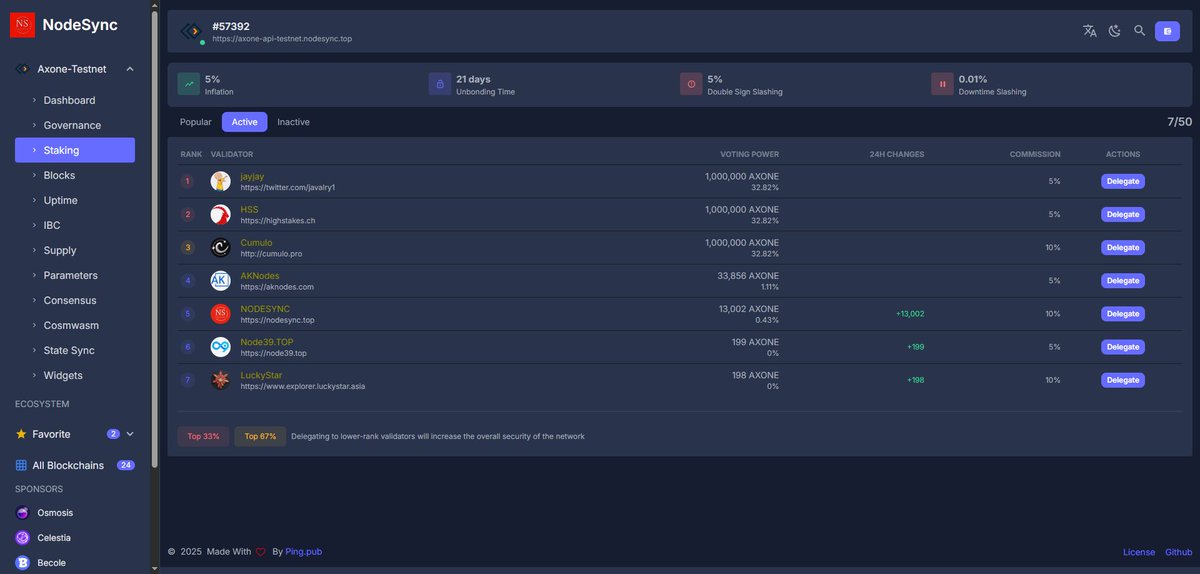Open Consensus in sidebar
Viewport: 1200px width, 574px height.
pyautogui.click(x=75, y=300)
